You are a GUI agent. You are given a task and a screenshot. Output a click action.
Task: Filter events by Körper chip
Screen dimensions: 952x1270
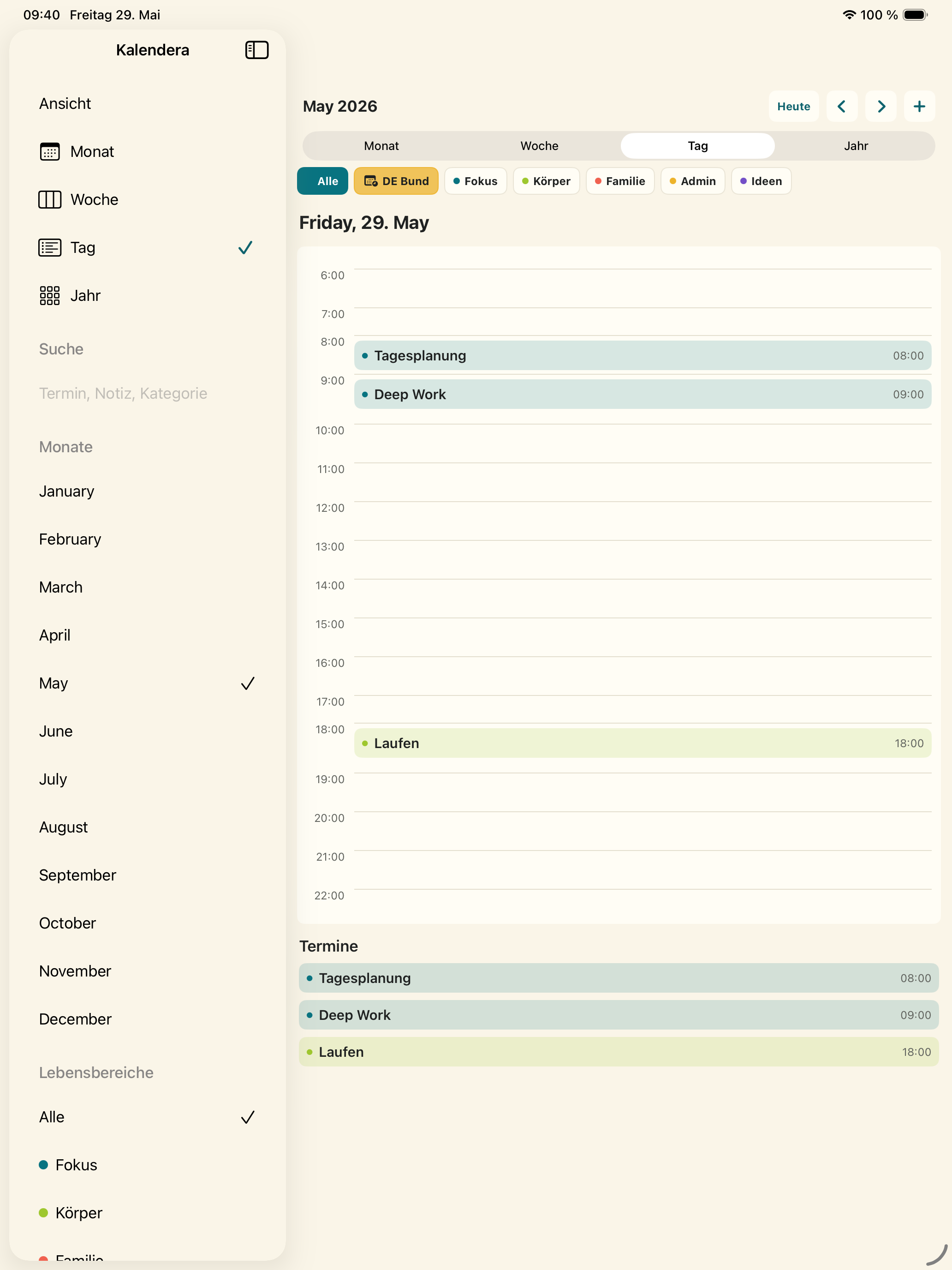[546, 181]
